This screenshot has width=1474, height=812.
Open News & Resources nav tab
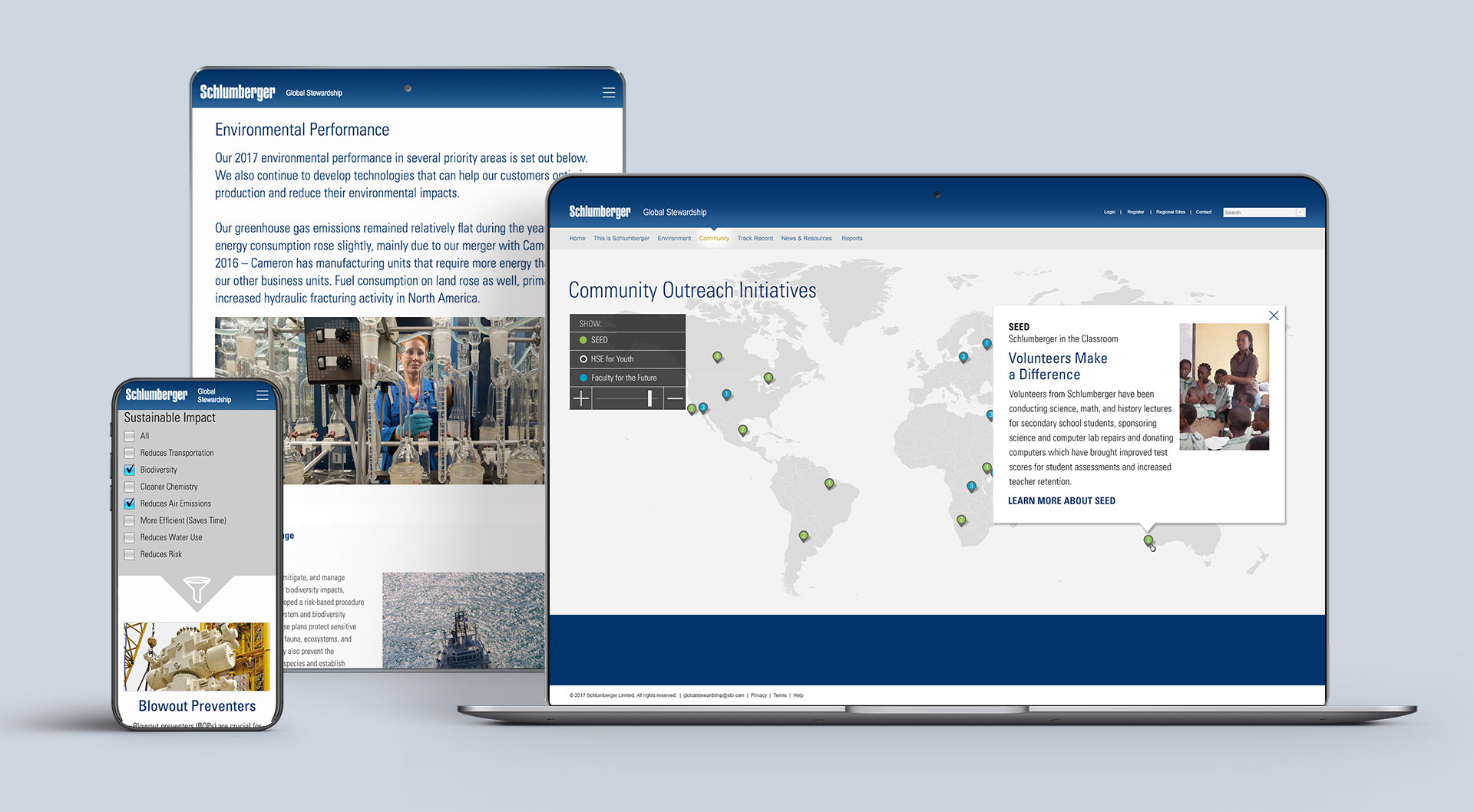(806, 239)
